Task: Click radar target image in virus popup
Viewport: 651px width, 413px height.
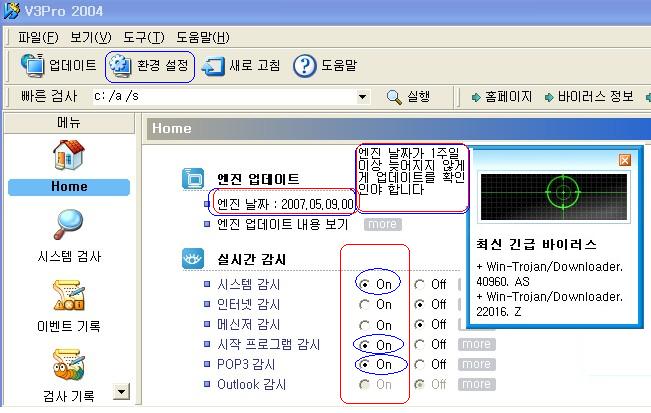Action: 554,197
